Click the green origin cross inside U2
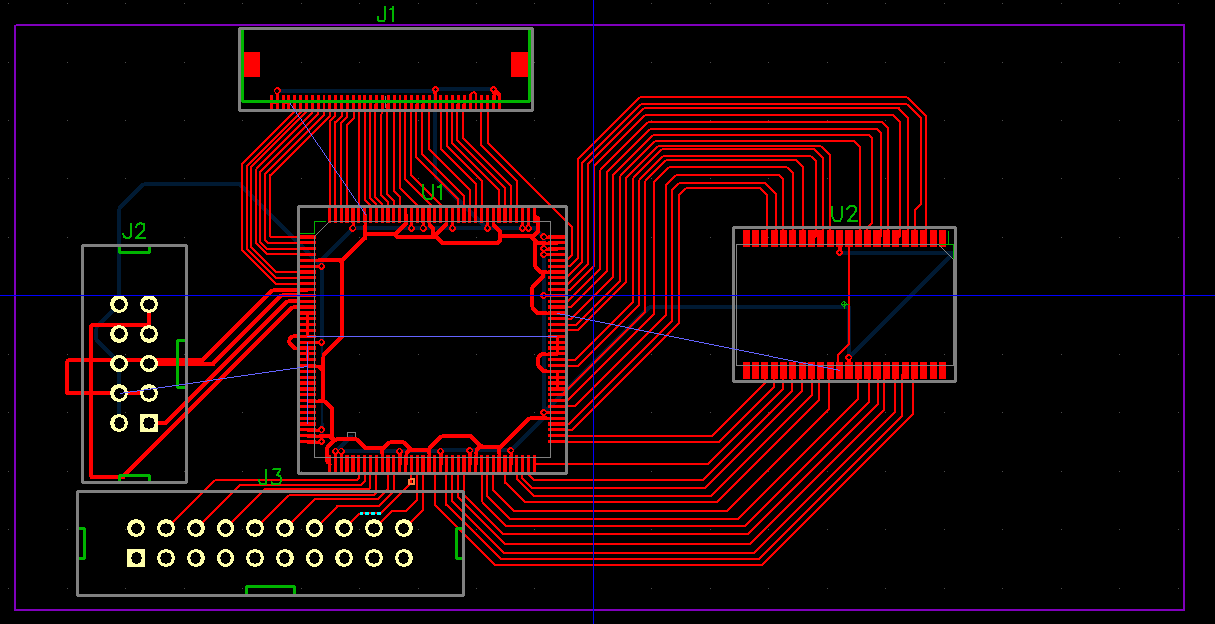 point(845,304)
